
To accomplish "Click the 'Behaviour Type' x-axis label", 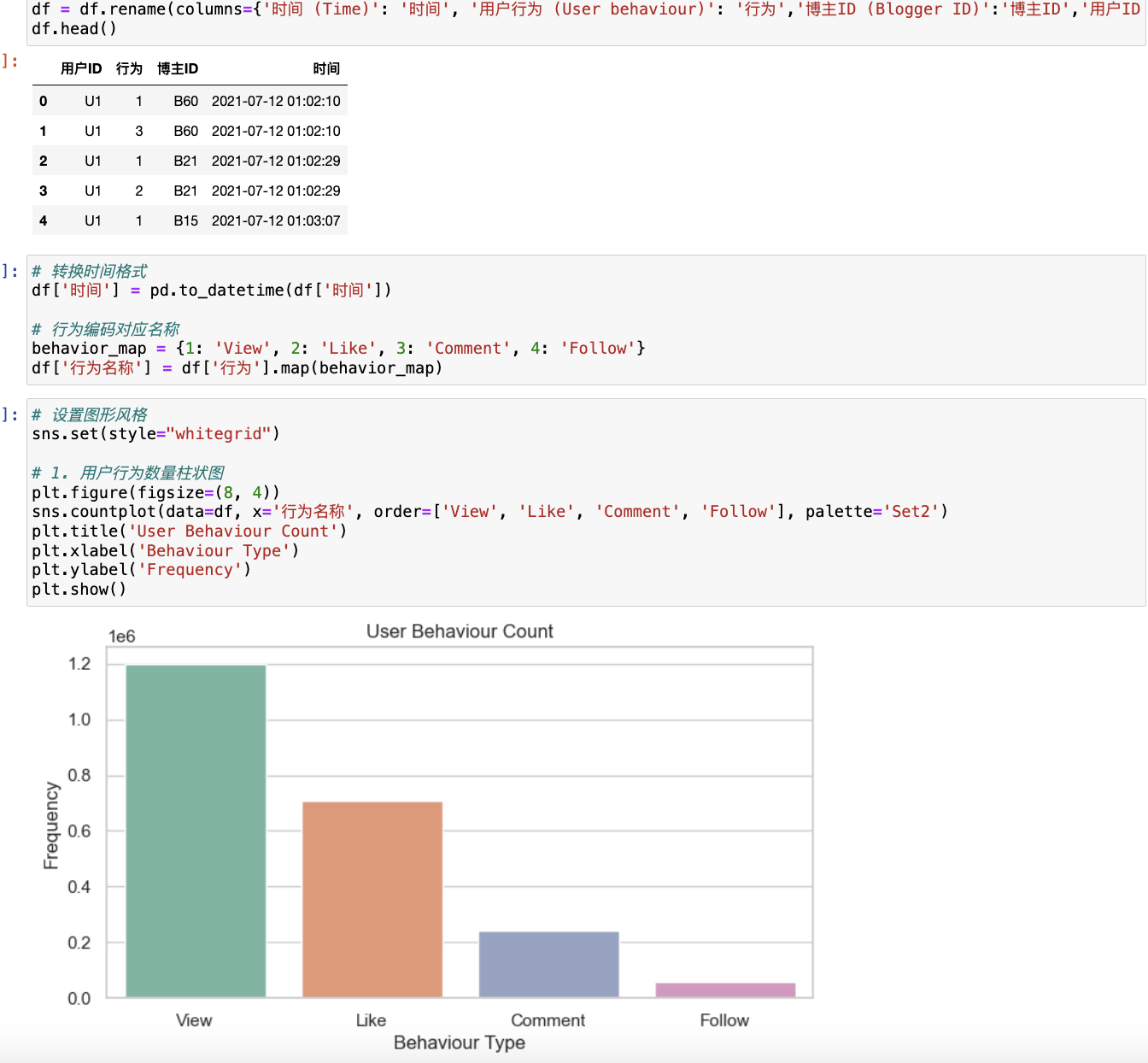I will [460, 1042].
